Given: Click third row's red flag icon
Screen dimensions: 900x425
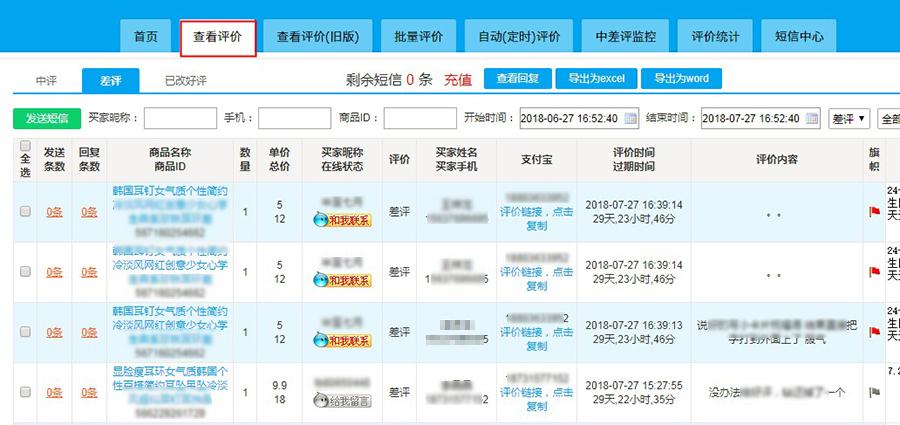Looking at the screenshot, I should [874, 333].
